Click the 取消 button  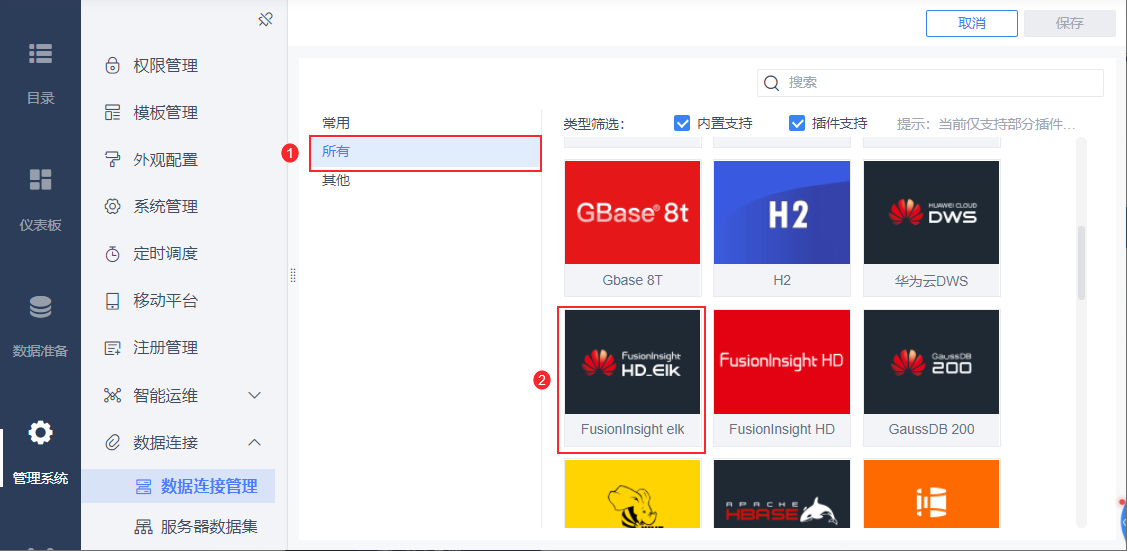point(972,23)
